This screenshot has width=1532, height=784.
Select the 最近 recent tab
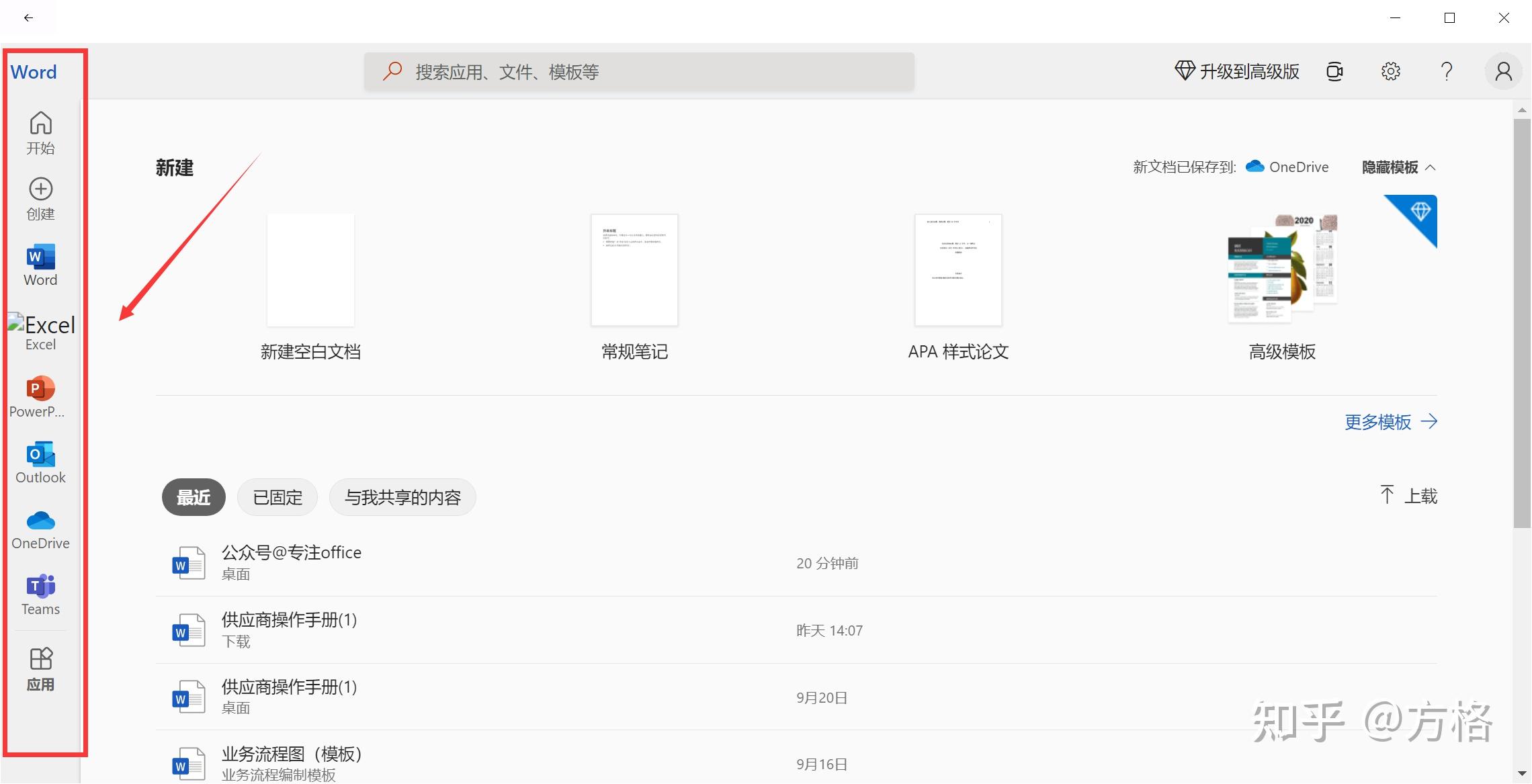[x=194, y=498]
